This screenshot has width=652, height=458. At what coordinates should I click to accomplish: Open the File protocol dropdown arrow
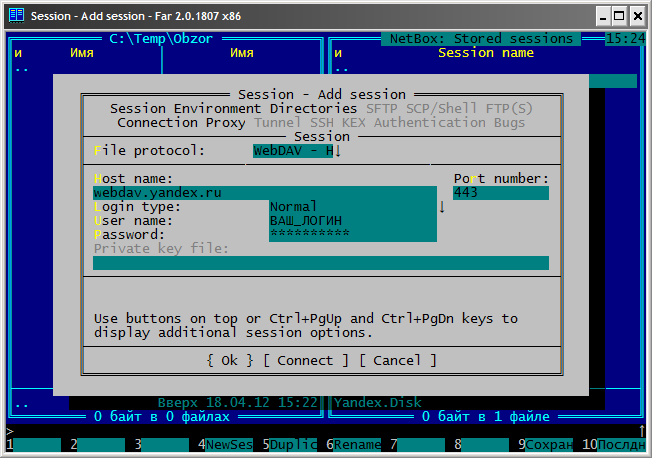[x=338, y=151]
